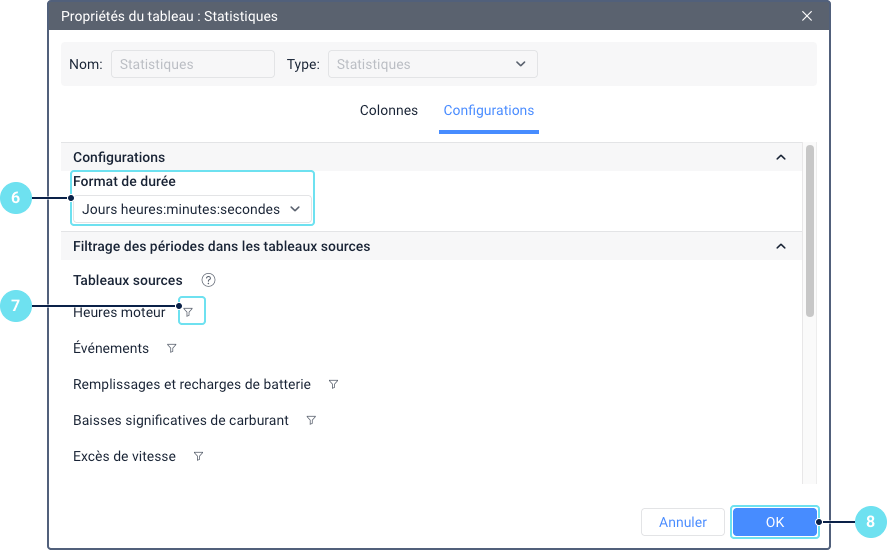Open filter for Remplissages et recharges de batterie
Image resolution: width=887 pixels, height=550 pixels.
tap(333, 384)
